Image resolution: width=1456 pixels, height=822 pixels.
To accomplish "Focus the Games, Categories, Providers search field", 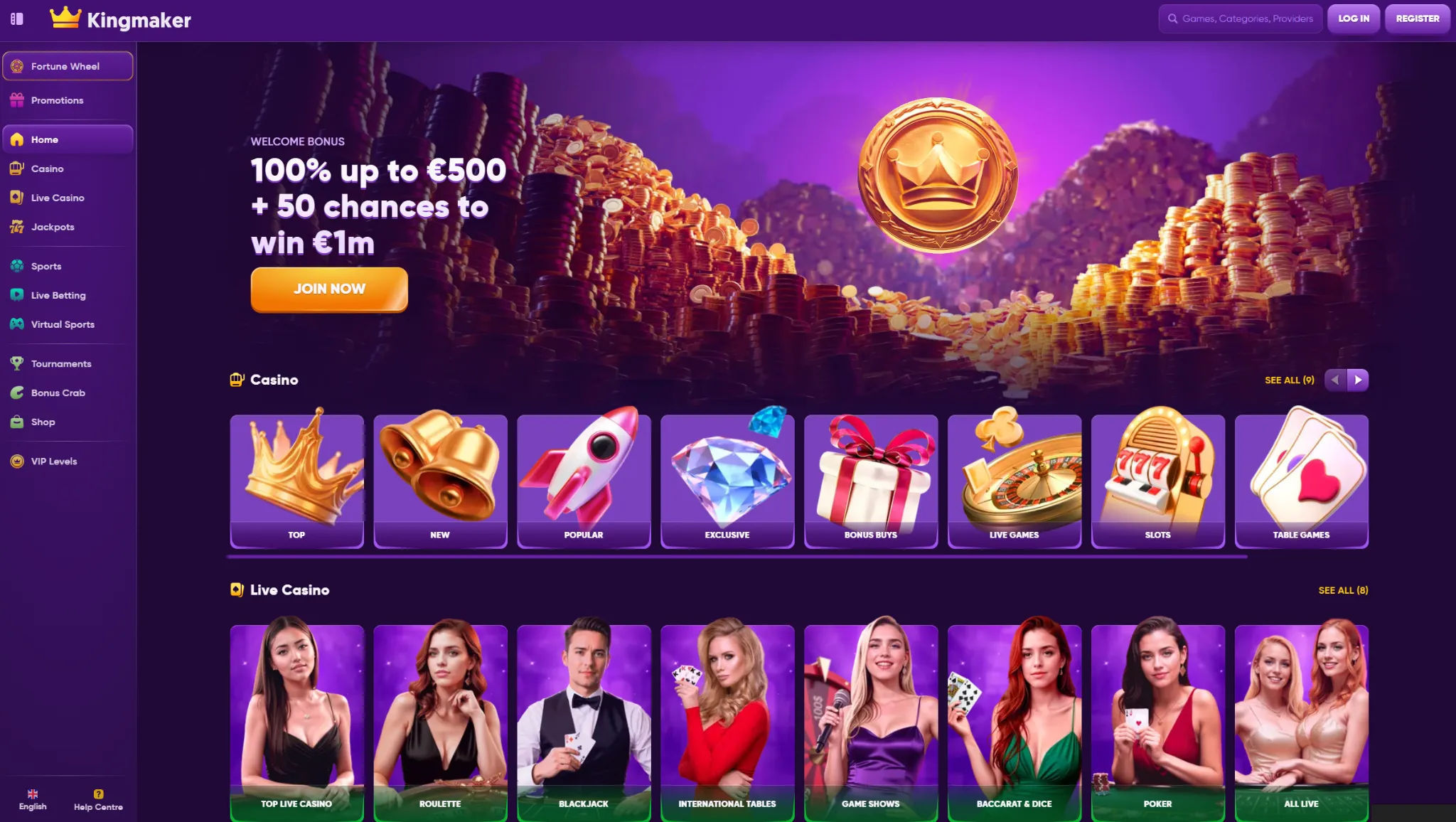I will click(x=1241, y=19).
